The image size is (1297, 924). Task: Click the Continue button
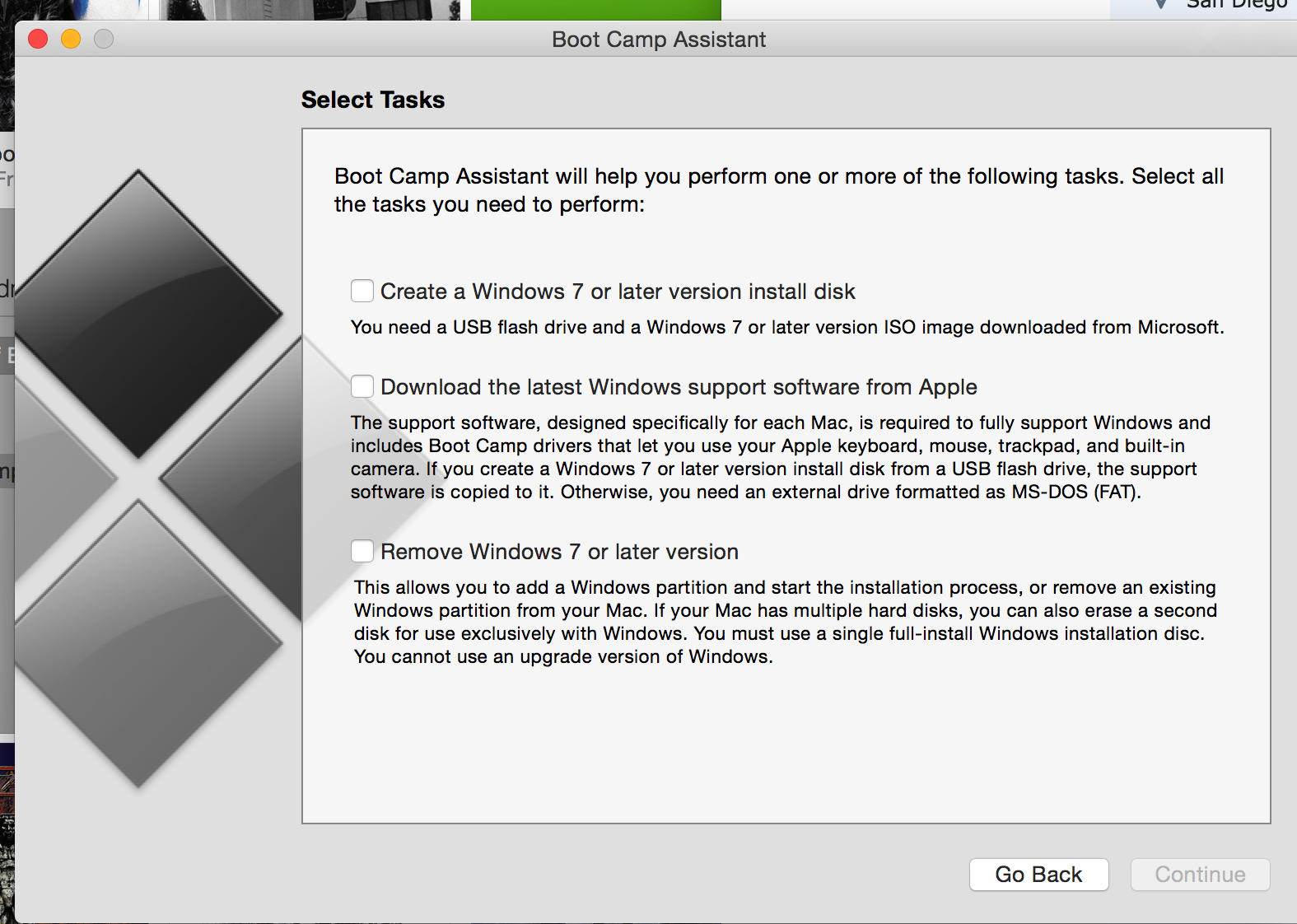pyautogui.click(x=1200, y=875)
